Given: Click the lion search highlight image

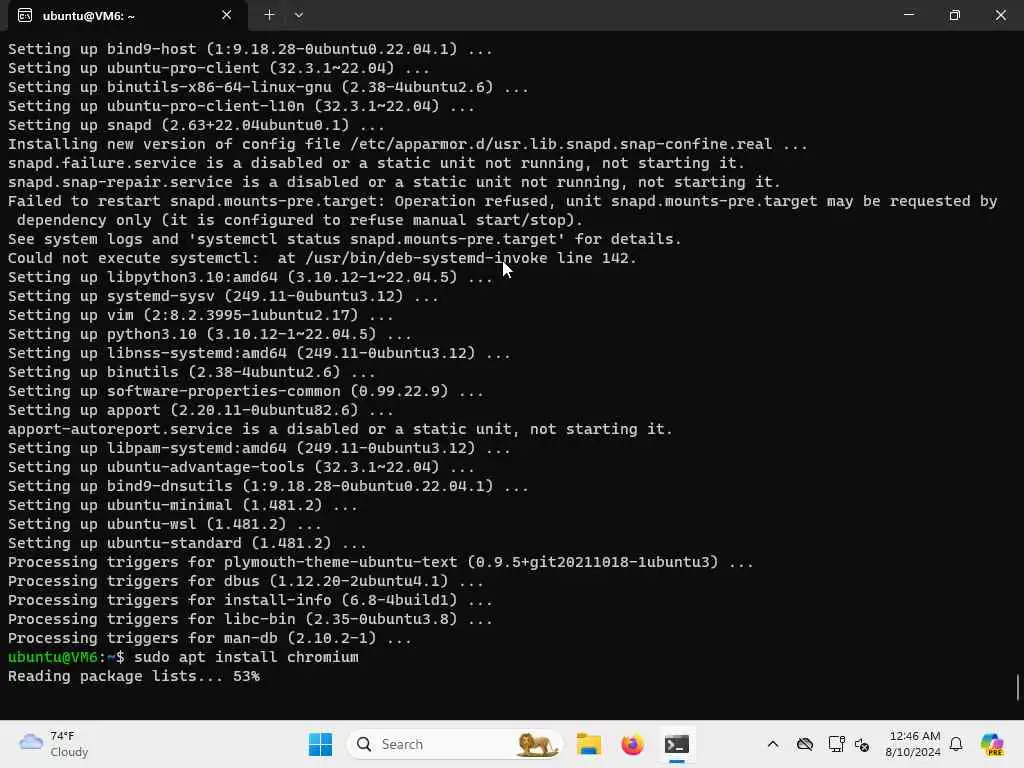Looking at the screenshot, I should click(536, 744).
